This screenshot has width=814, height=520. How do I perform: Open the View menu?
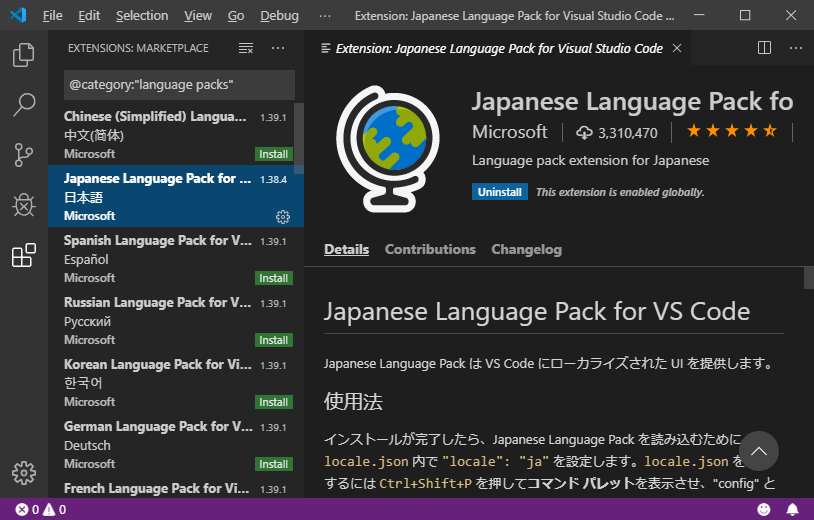[x=198, y=16]
